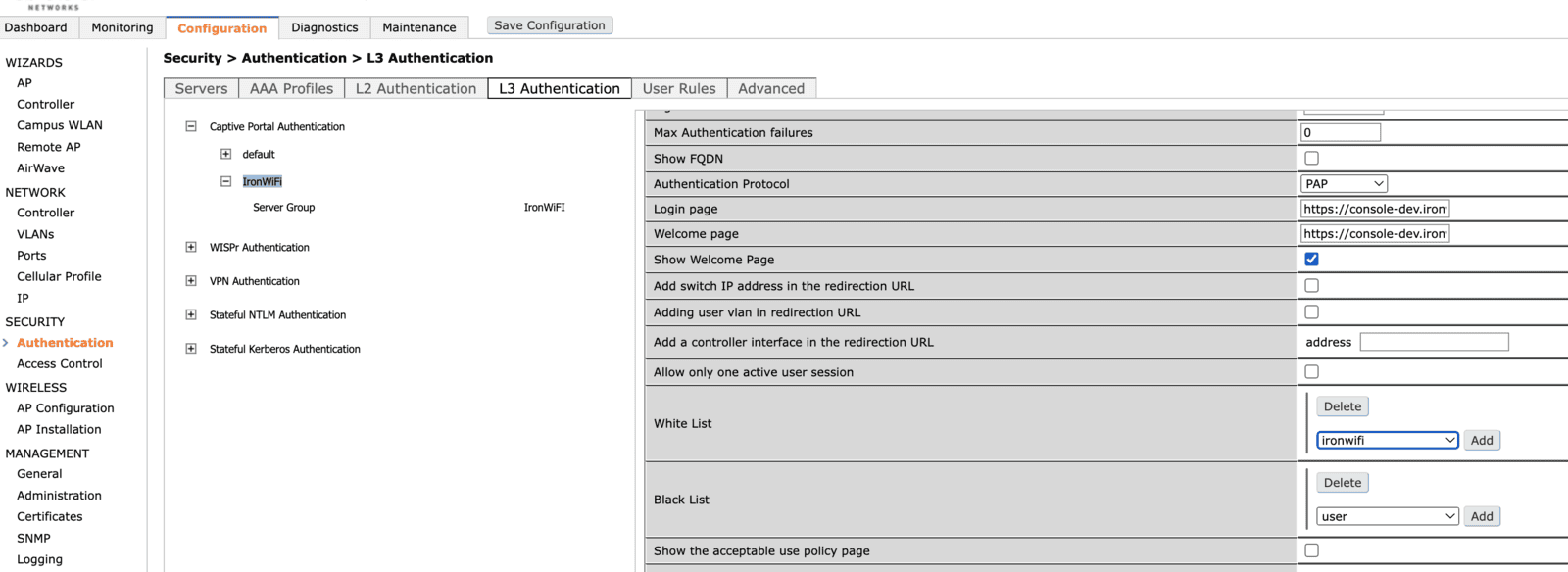Select the default profile tree item
This screenshot has width=1568, height=572.
pyautogui.click(x=259, y=154)
